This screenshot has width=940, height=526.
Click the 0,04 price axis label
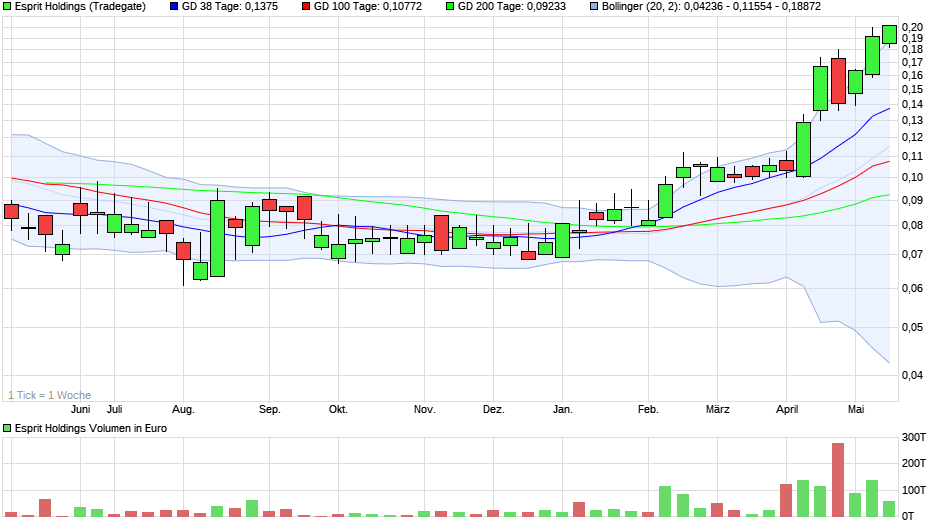tap(912, 375)
